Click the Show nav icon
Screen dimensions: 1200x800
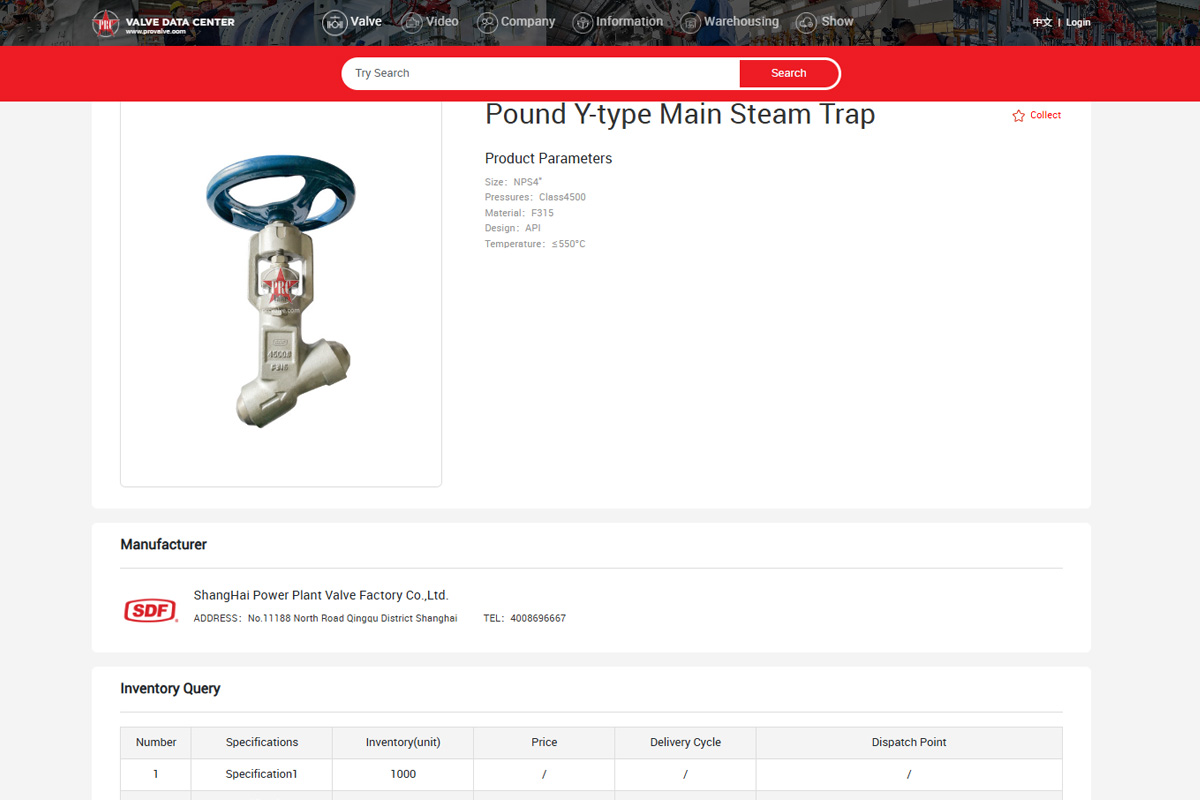click(806, 22)
